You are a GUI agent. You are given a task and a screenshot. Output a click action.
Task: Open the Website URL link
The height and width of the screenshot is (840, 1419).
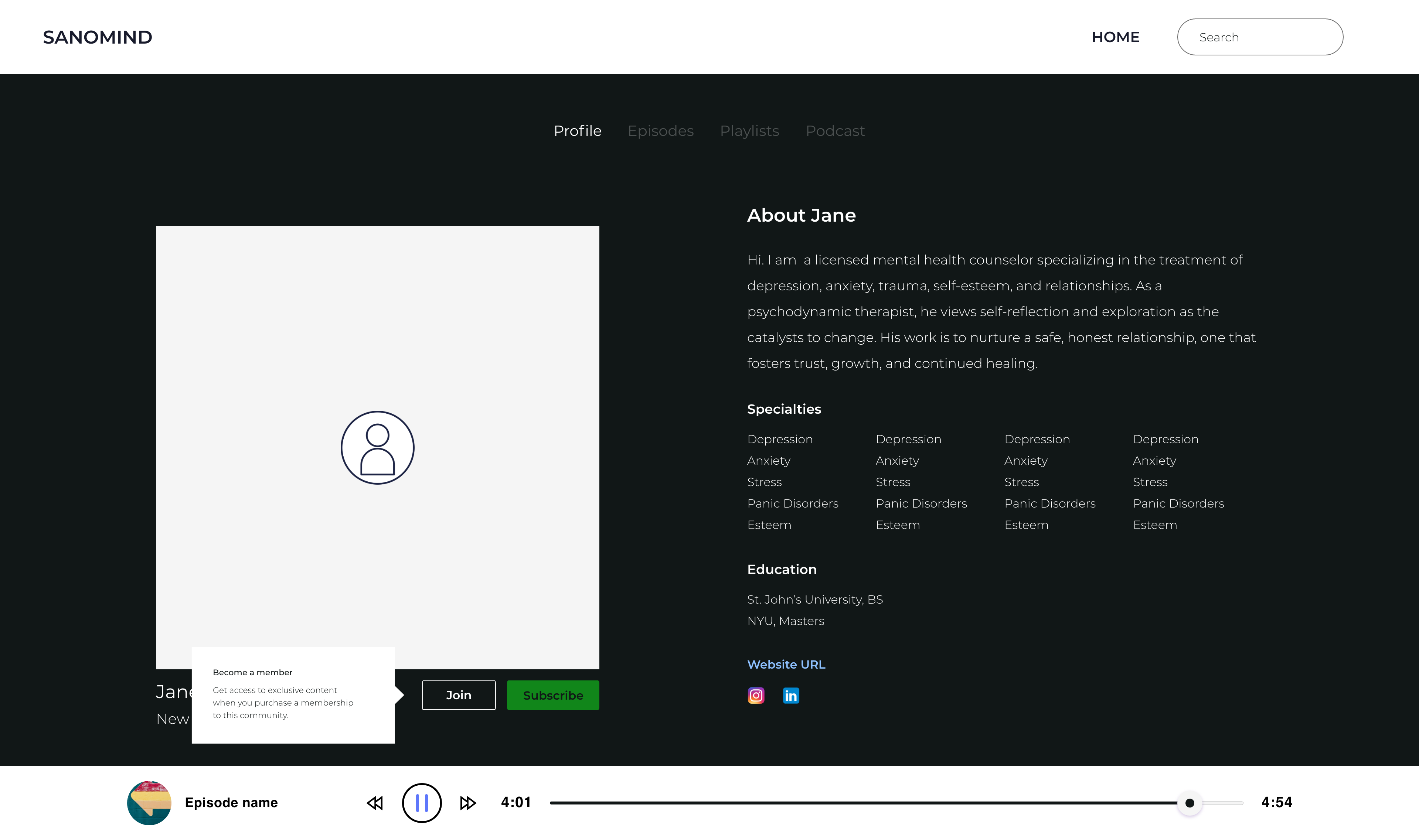point(786,665)
